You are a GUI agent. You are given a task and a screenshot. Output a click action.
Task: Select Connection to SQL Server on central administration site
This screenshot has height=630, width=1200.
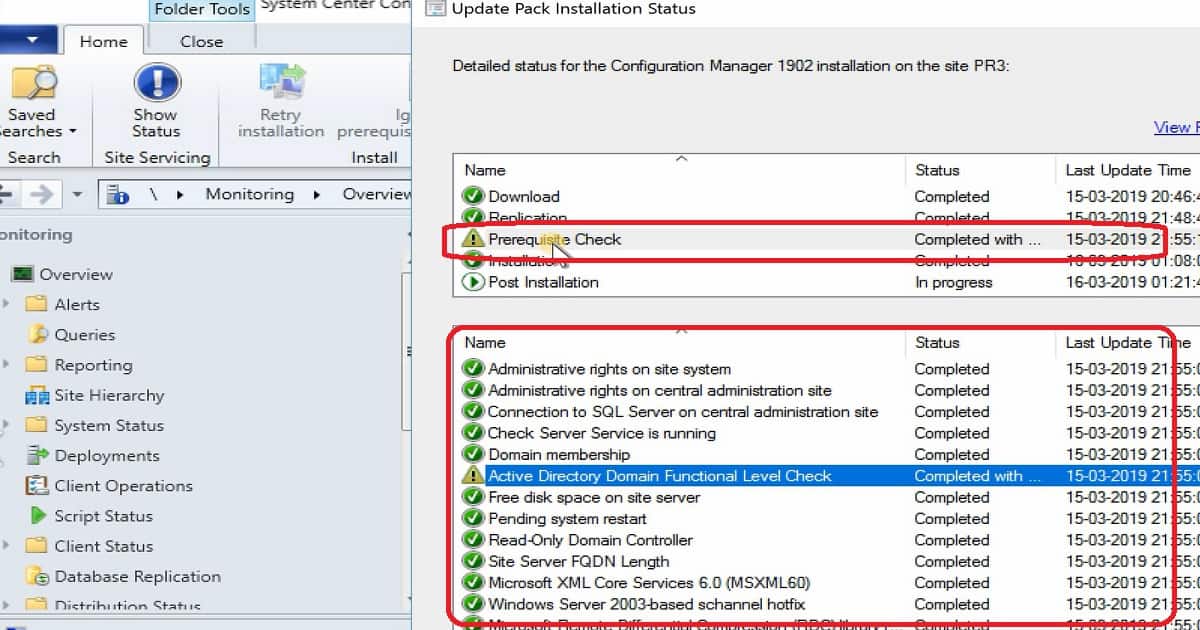tap(827, 412)
